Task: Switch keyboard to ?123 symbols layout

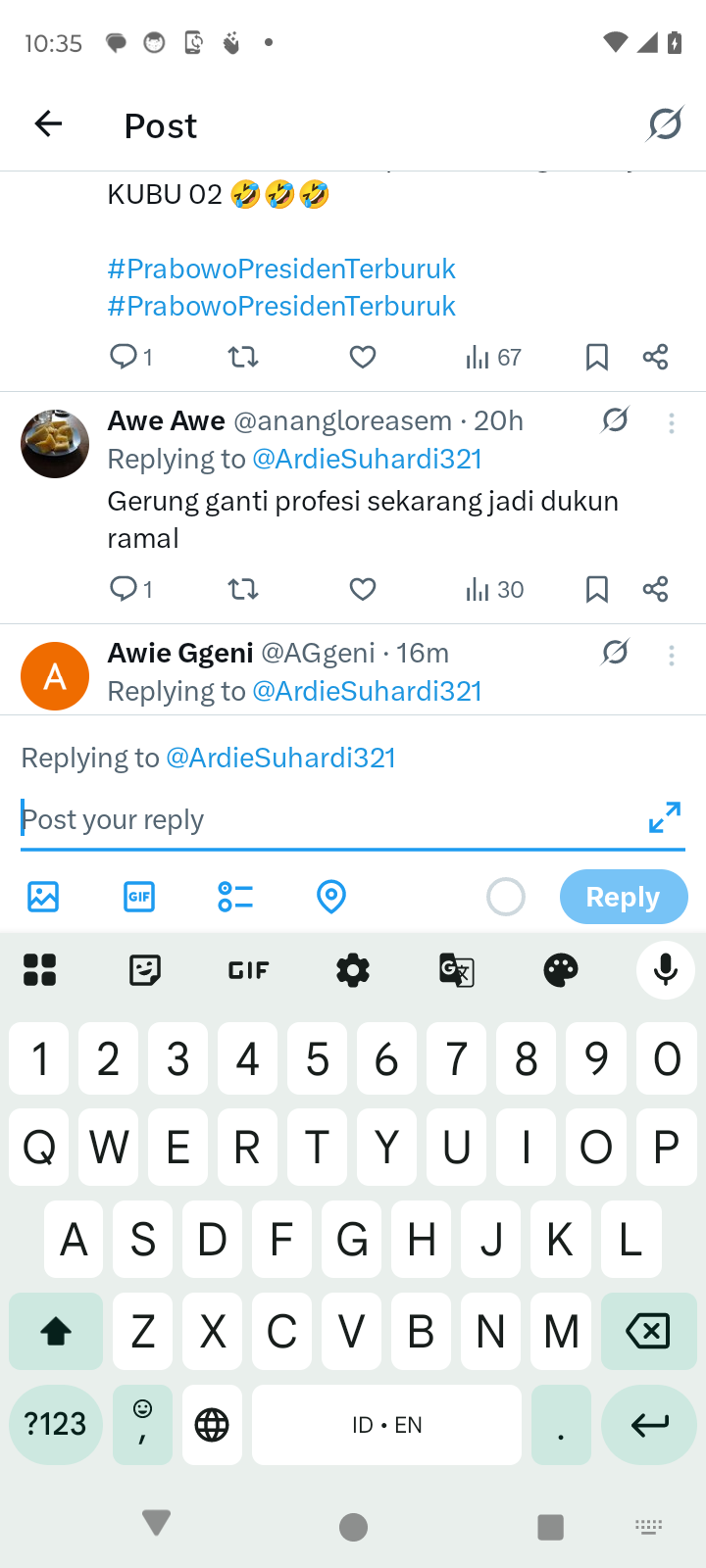Action: (x=56, y=1424)
